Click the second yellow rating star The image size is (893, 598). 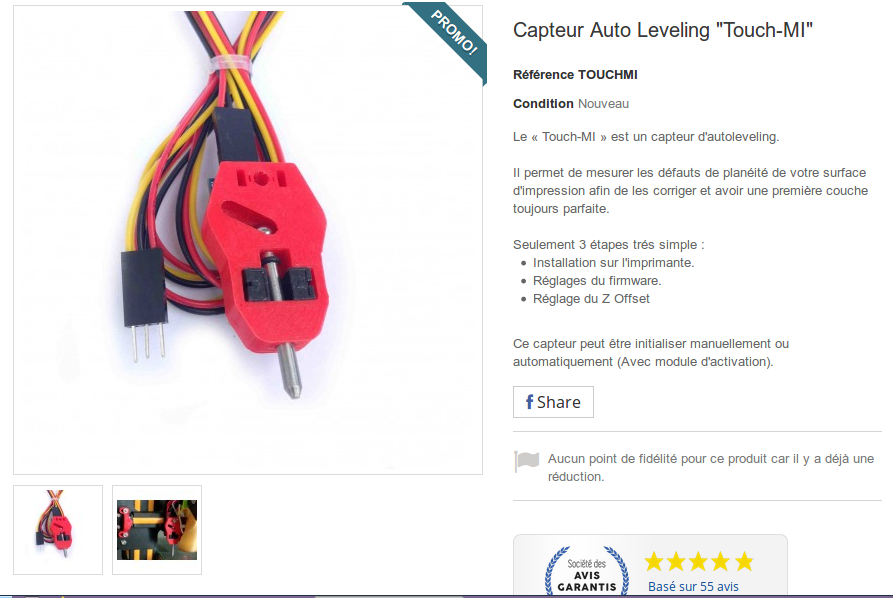point(676,562)
